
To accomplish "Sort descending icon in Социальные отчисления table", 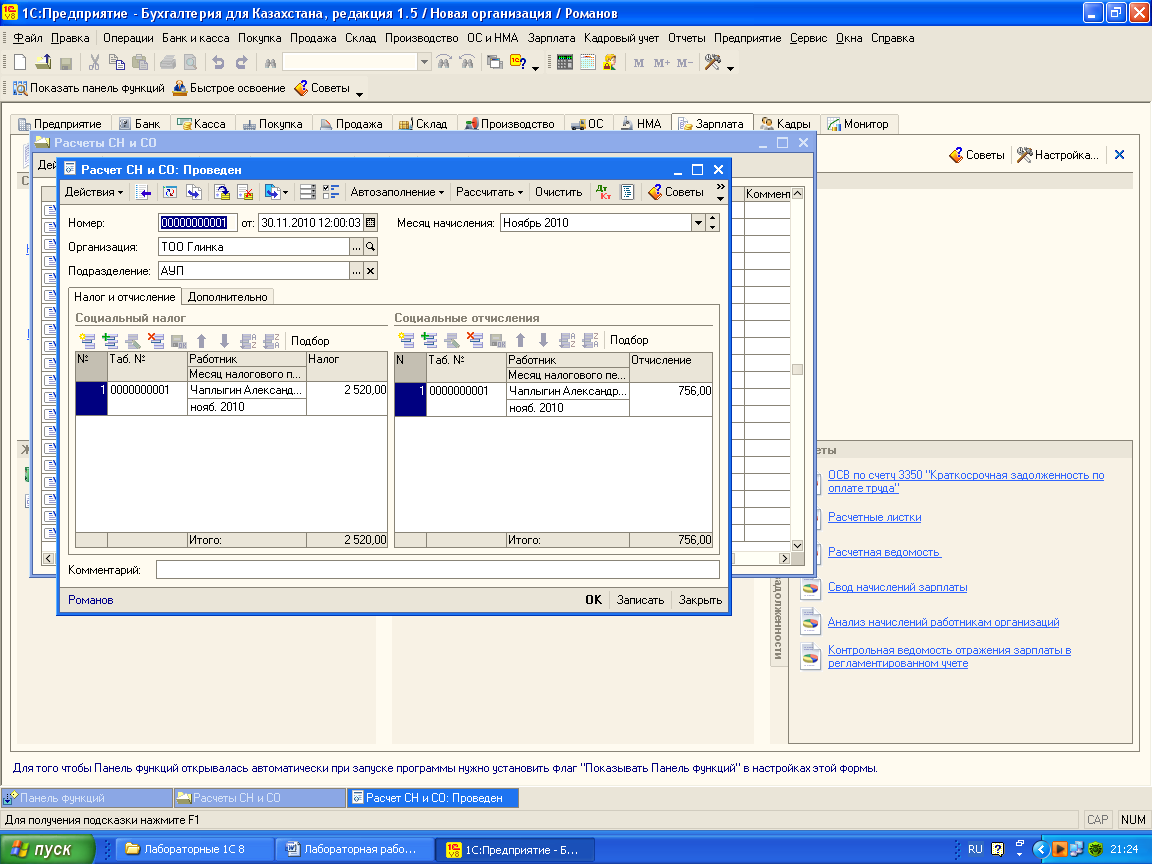I will [x=590, y=340].
